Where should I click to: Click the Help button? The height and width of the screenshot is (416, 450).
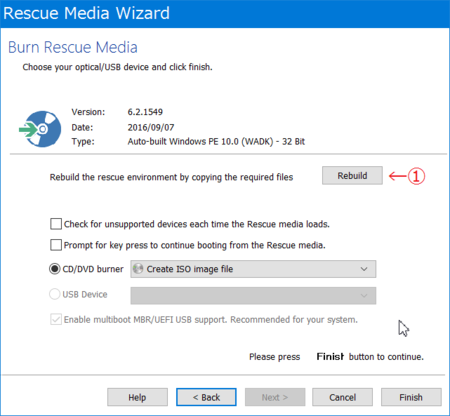point(137,397)
